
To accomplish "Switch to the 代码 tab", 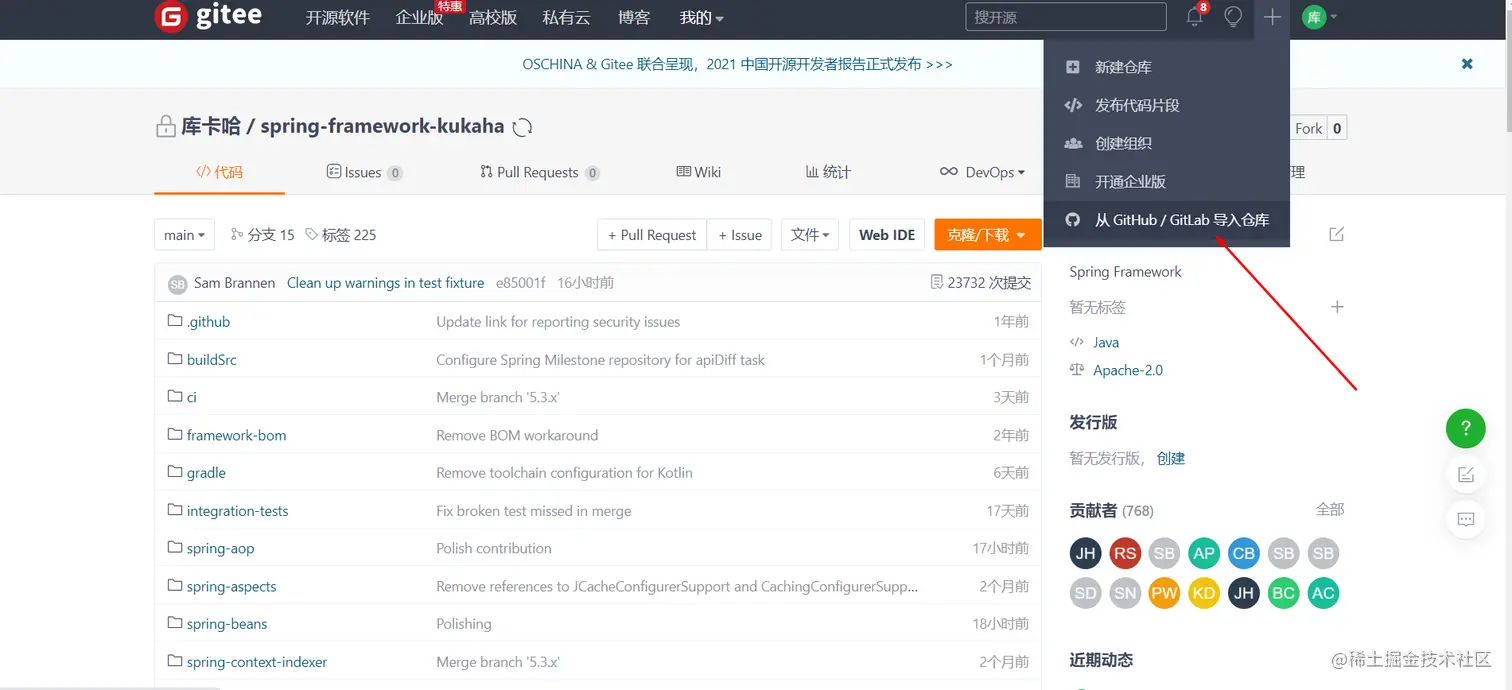I will click(x=219, y=172).
